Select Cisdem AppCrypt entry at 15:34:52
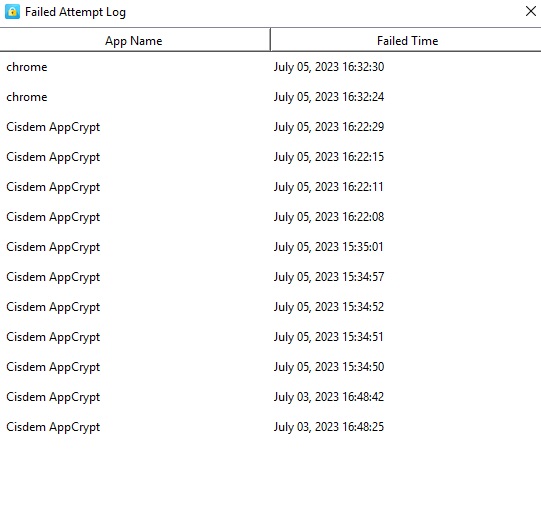 270,307
